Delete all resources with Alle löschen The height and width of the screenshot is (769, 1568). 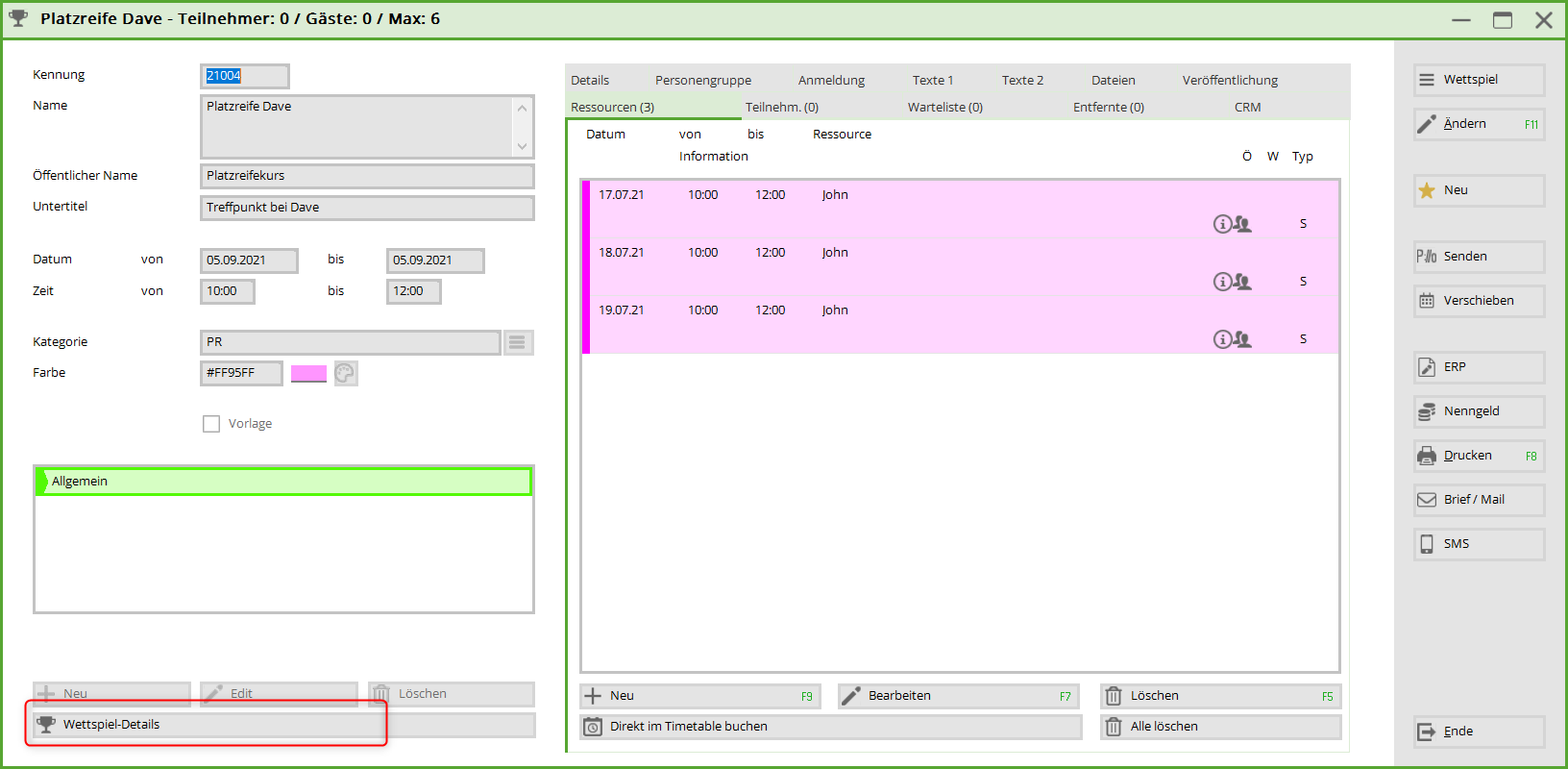click(1220, 727)
